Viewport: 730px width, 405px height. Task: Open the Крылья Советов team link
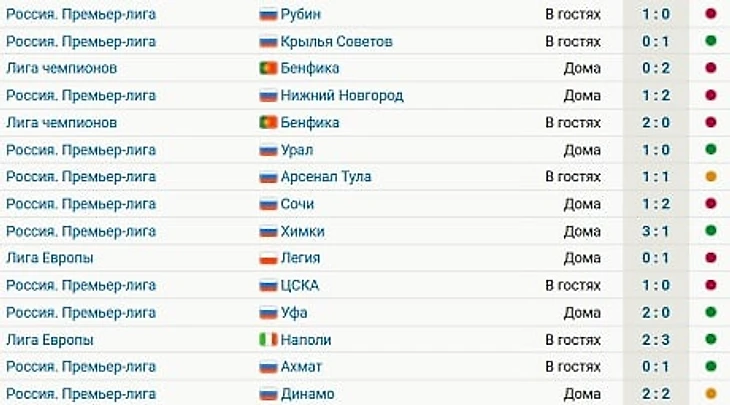point(336,42)
